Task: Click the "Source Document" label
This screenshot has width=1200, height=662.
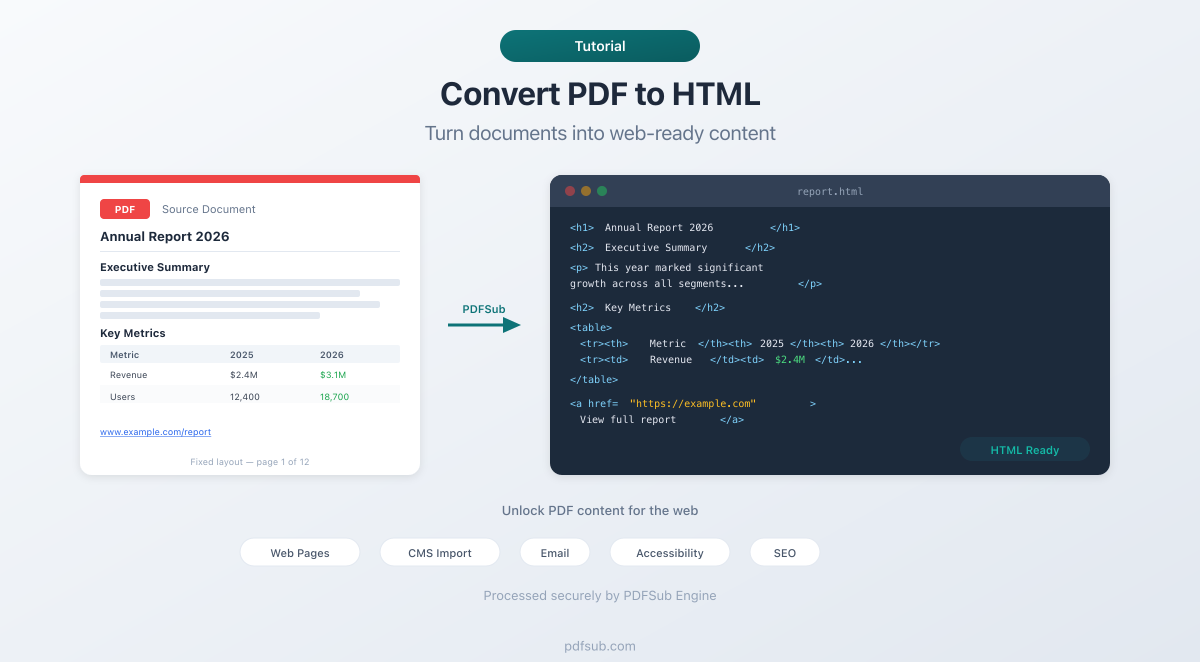Action: (209, 209)
